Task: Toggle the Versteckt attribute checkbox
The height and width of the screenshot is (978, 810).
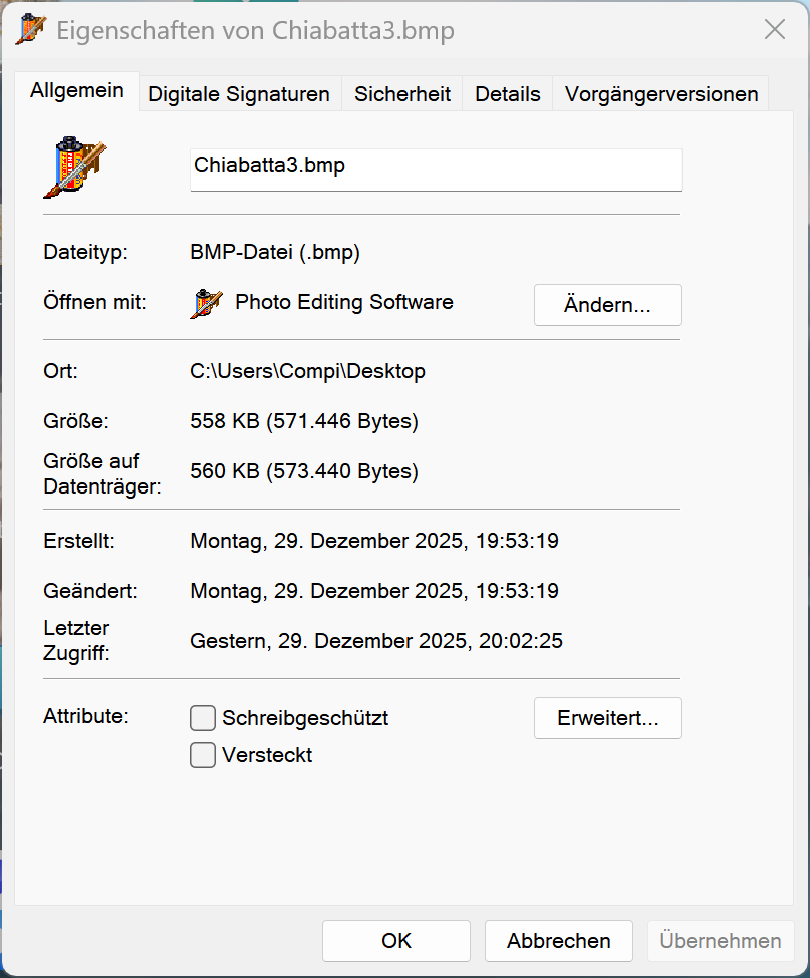Action: (203, 755)
